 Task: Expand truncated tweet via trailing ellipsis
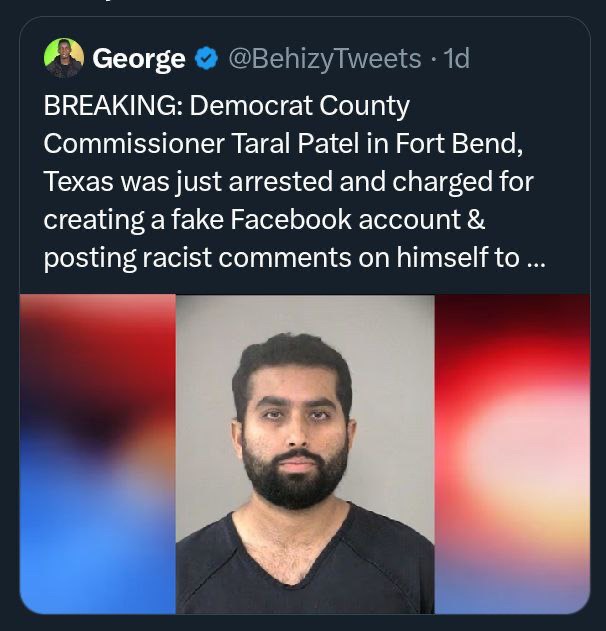(535, 258)
